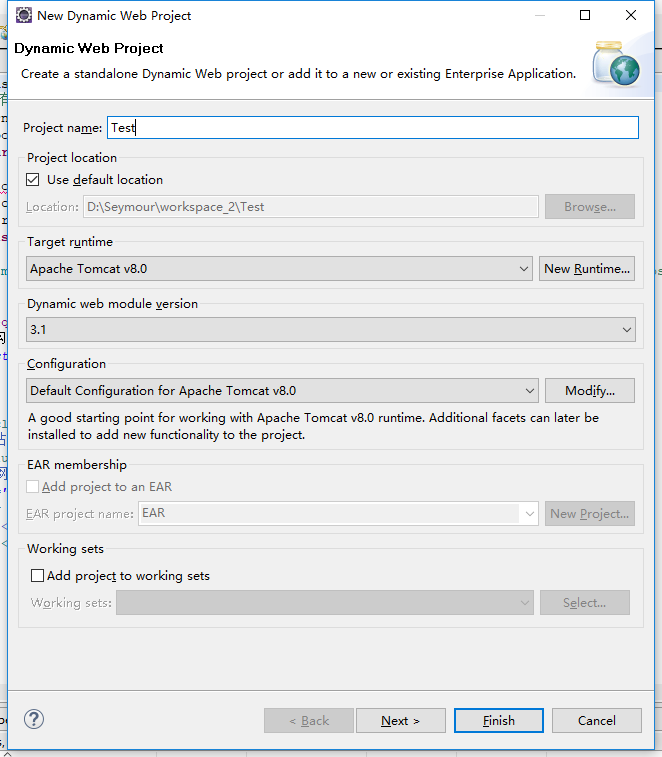Click into the Project name text field
Viewport: 662px width, 757px height.
click(373, 127)
